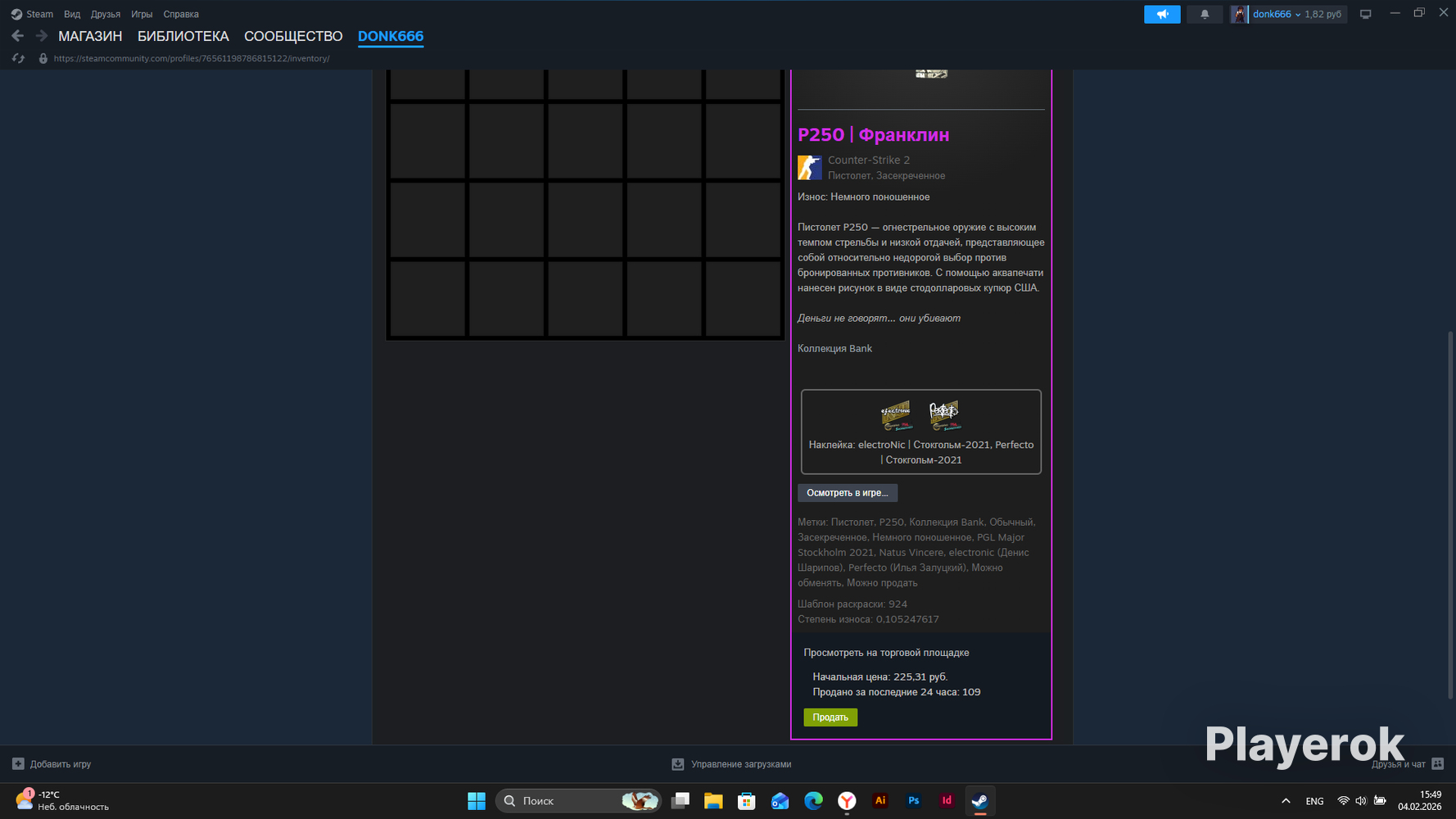Go to the БИБЛИОТЕКА tab
Screen dimensions: 1456x819
(183, 36)
